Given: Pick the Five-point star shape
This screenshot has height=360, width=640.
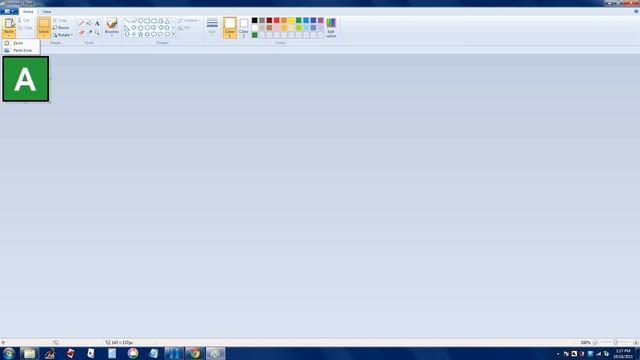Looking at the screenshot, I should pyautogui.click(x=140, y=35).
